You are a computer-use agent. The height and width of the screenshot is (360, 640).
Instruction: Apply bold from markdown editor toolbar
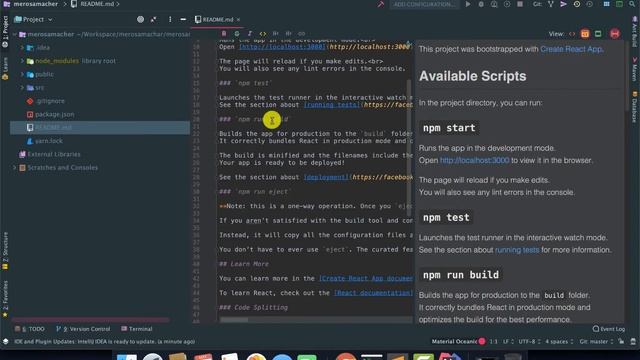pos(224,33)
